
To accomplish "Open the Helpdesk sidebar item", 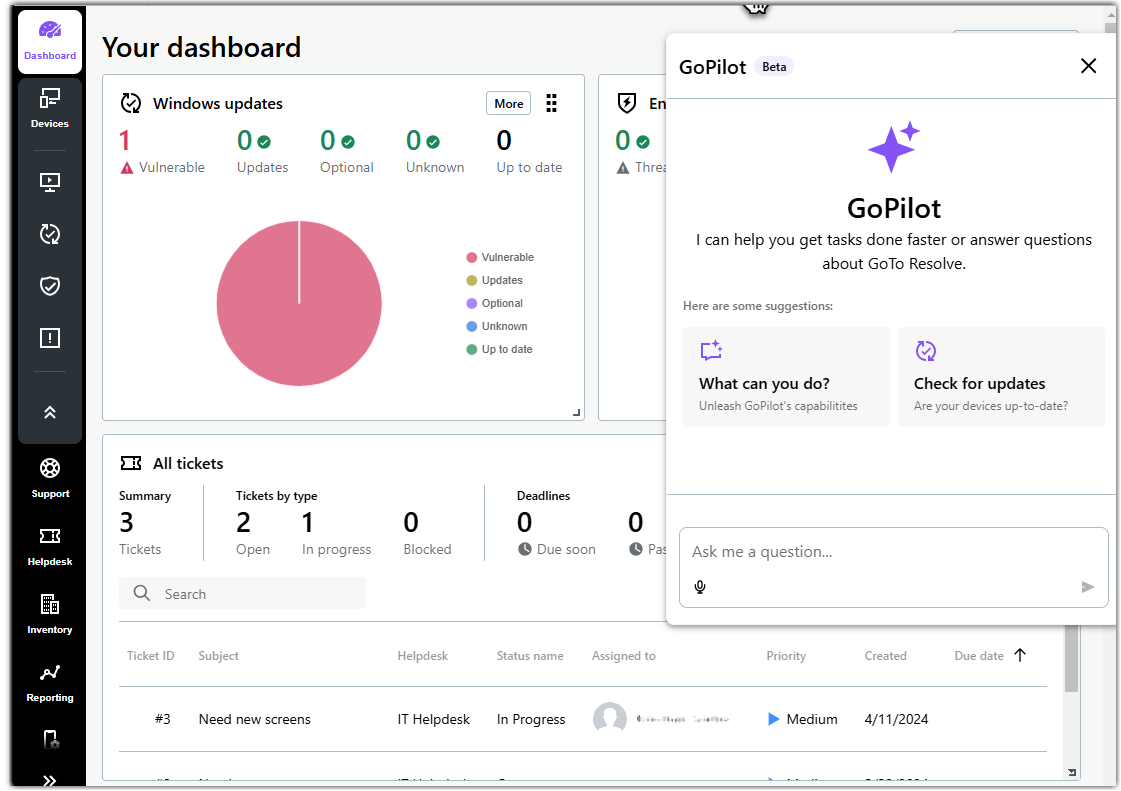I will click(x=50, y=546).
